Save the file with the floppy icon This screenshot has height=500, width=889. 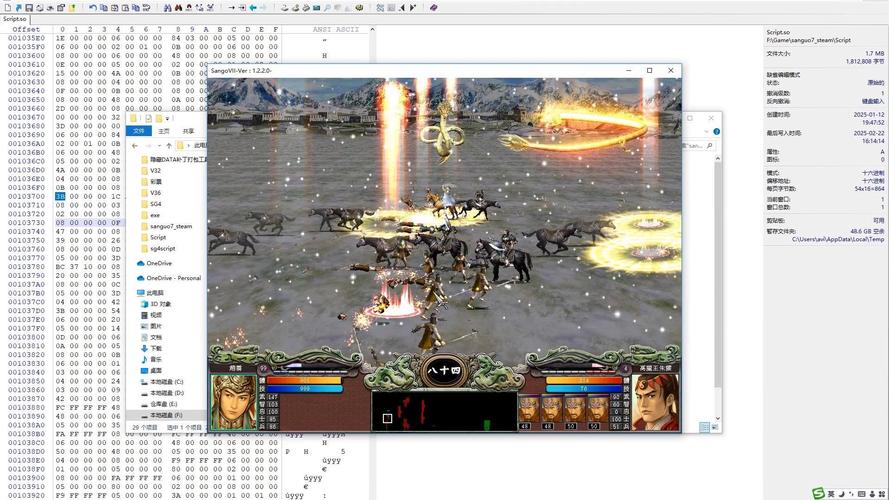[29, 8]
